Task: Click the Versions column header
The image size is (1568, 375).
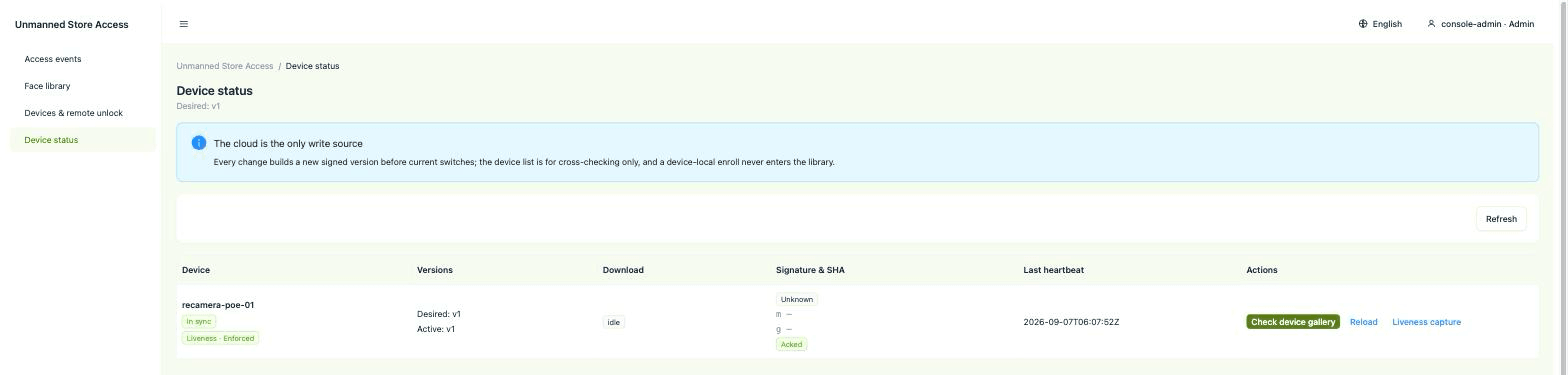Action: click(435, 270)
